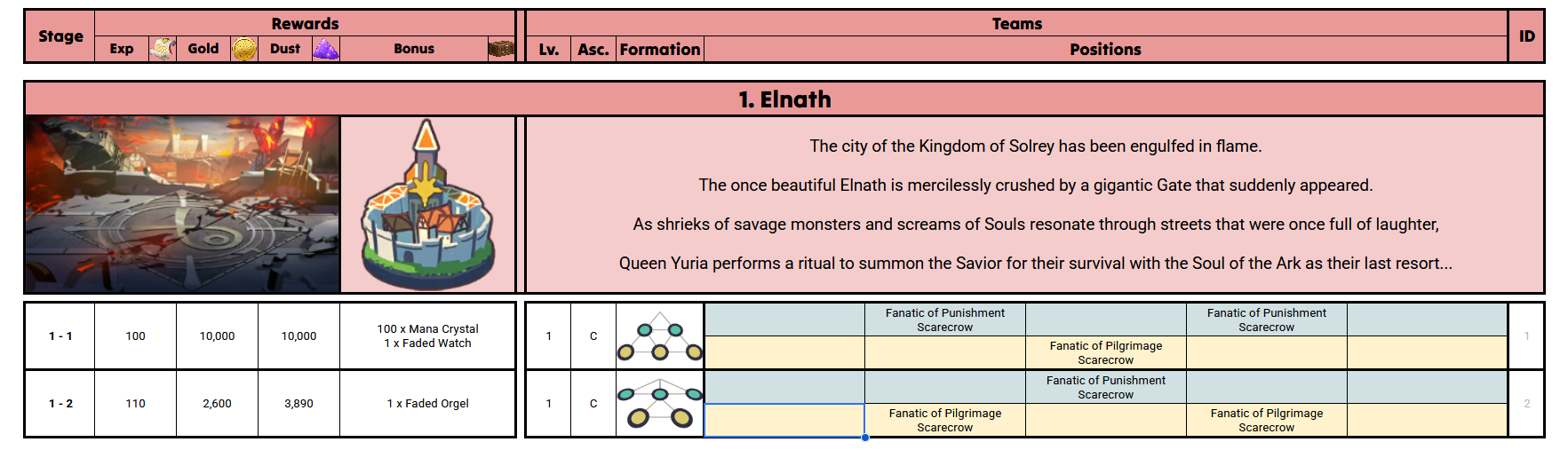The width and height of the screenshot is (1568, 450).
Task: Select Fanatic of Pilgrimage cell in stage 1-1 row
Action: (x=1105, y=352)
